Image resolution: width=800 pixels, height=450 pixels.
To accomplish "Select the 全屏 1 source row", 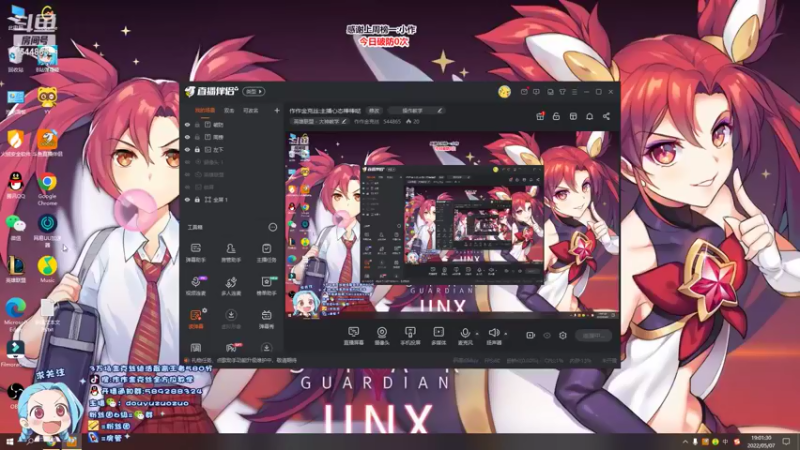I will [x=231, y=199].
